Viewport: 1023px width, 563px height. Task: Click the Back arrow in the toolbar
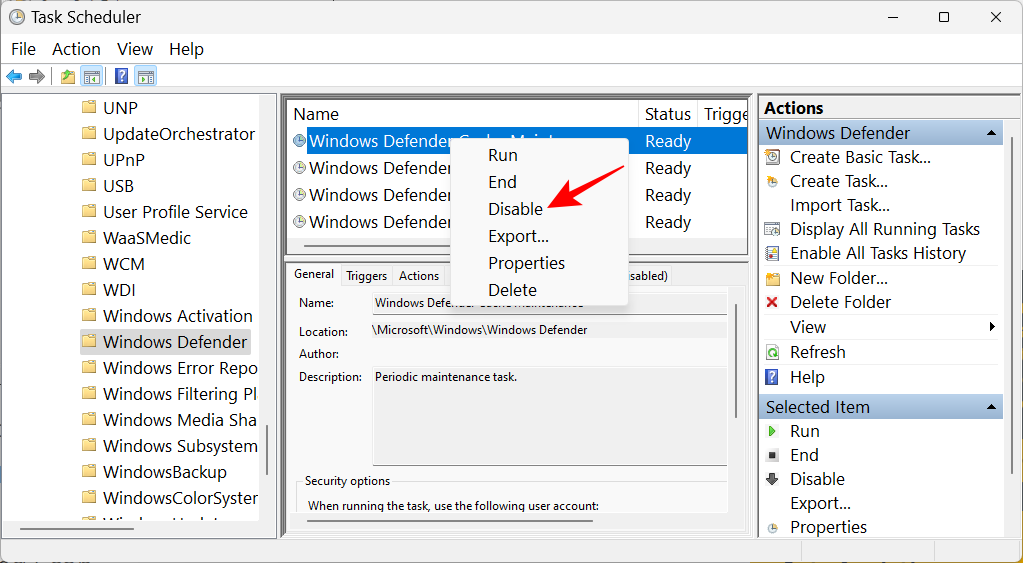coord(14,76)
